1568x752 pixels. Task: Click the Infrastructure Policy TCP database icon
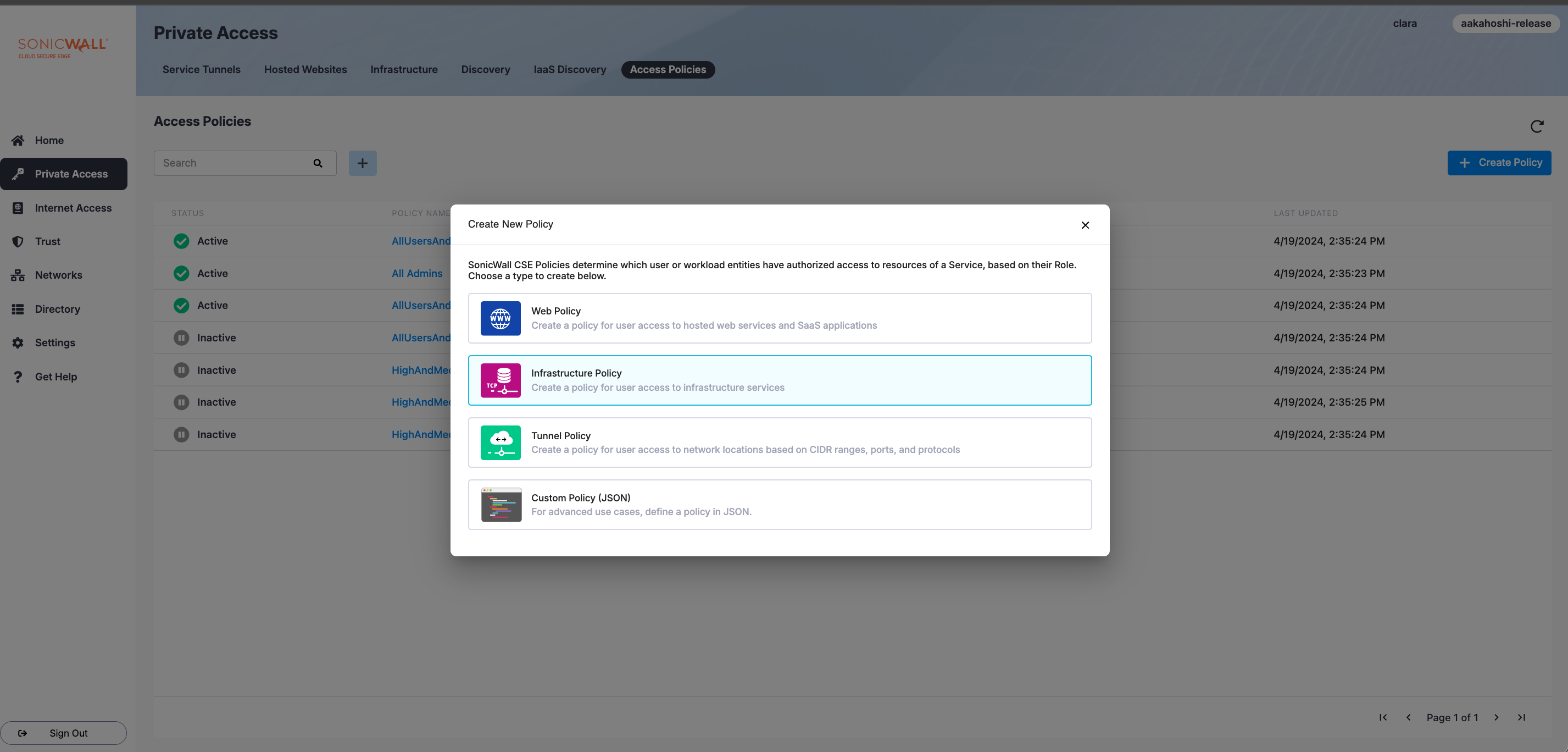(501, 380)
